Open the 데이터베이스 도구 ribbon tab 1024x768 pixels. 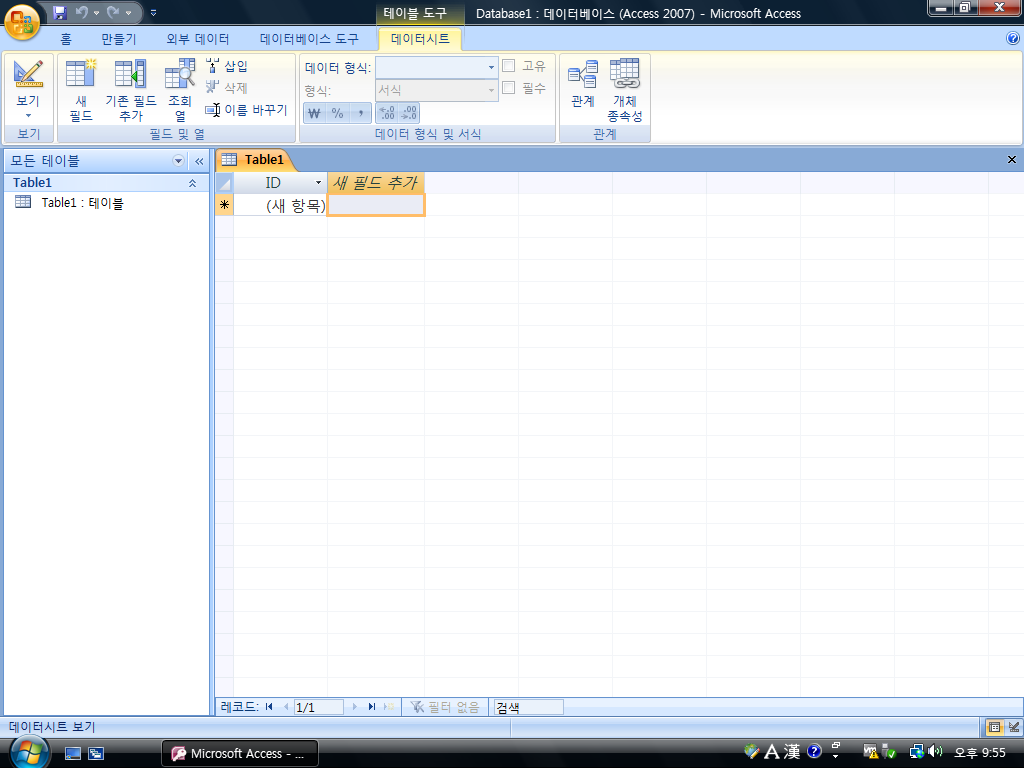coord(310,39)
